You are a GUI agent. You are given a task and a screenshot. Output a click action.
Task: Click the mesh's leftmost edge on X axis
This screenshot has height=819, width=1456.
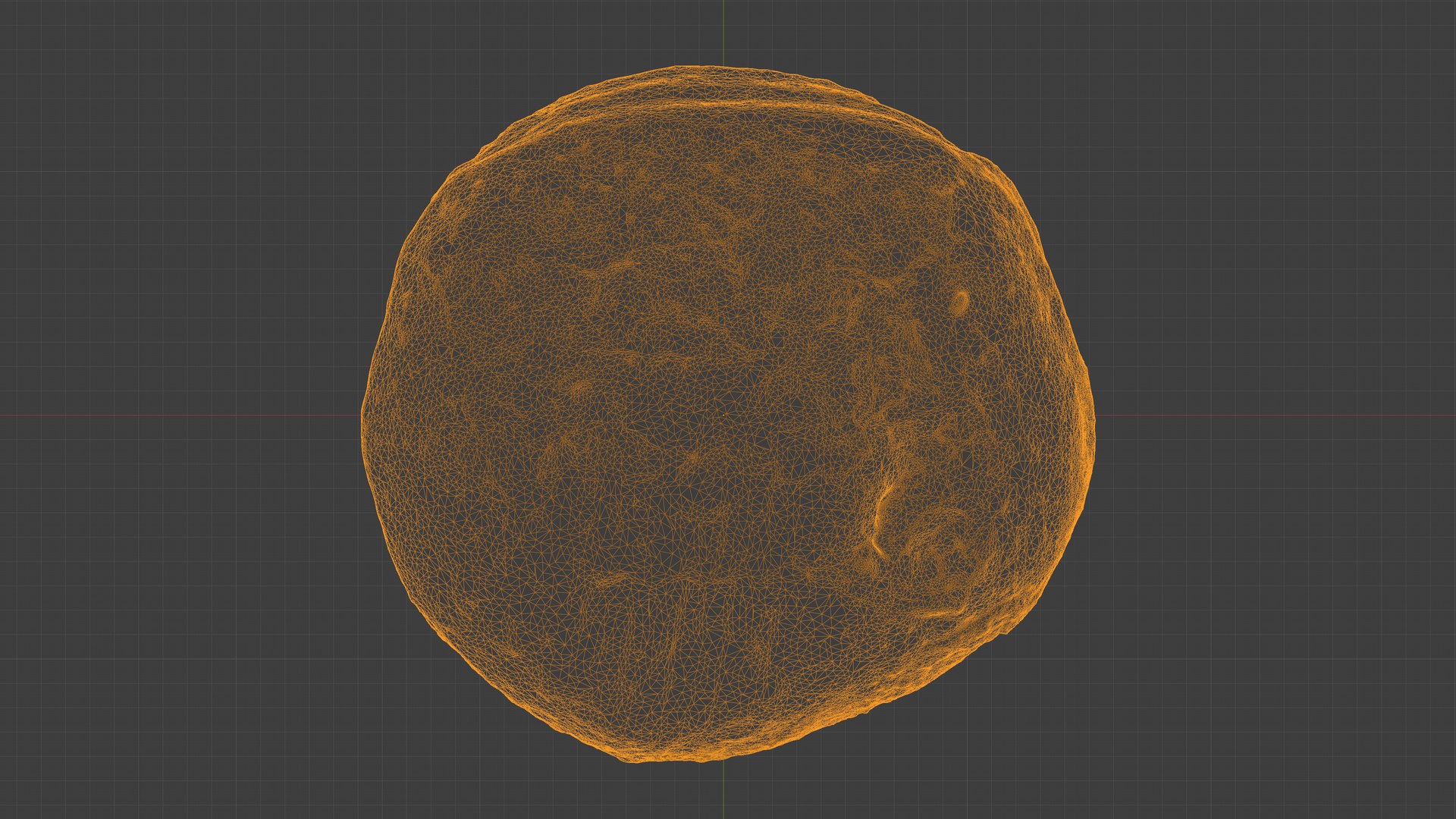(362, 415)
